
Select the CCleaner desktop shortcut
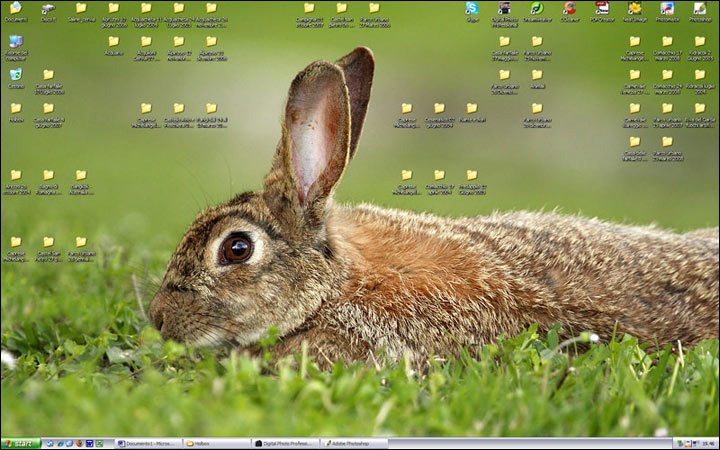coord(569,12)
